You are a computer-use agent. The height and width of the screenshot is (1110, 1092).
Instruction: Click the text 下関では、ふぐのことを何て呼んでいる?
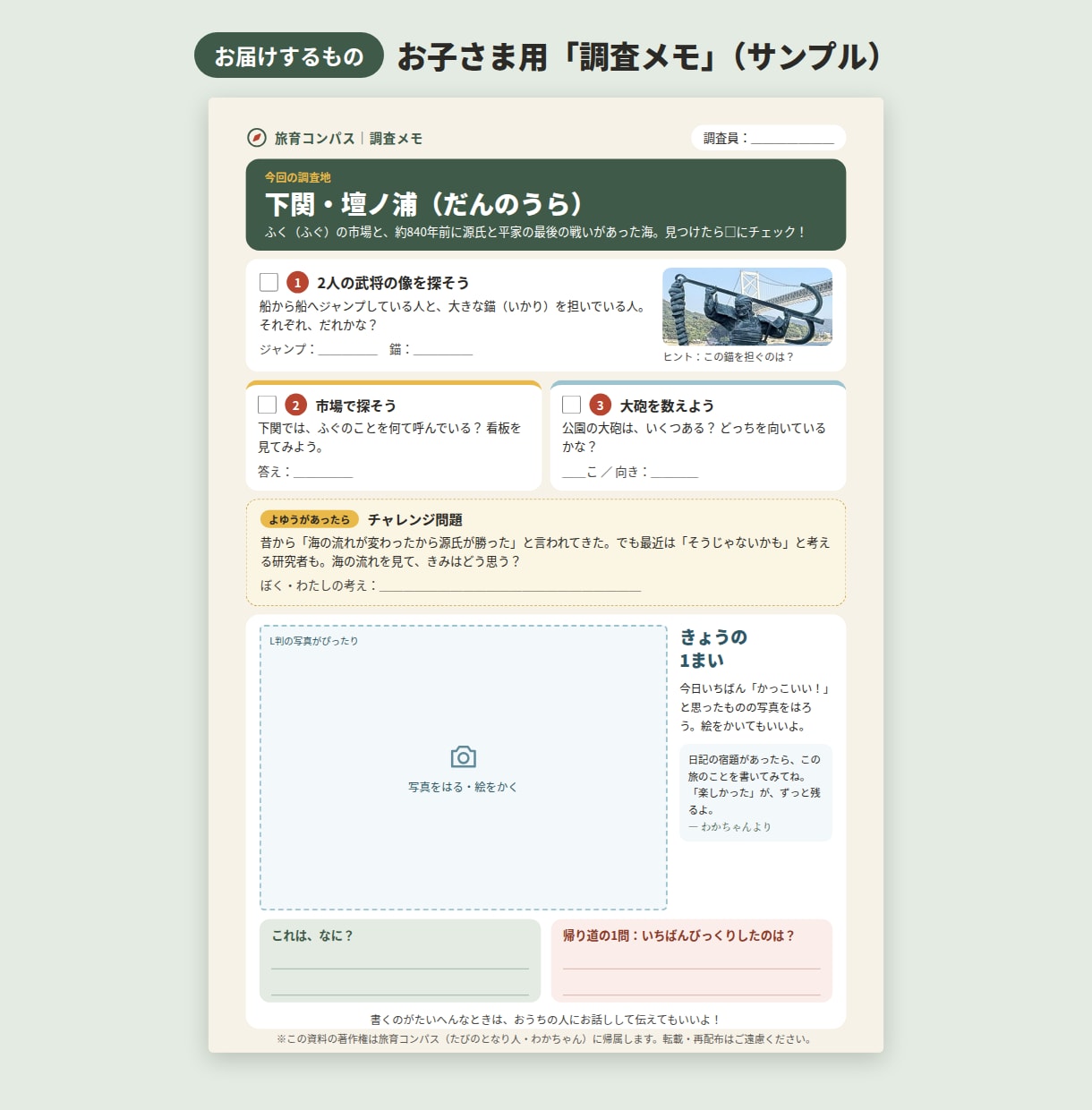pyautogui.click(x=389, y=437)
